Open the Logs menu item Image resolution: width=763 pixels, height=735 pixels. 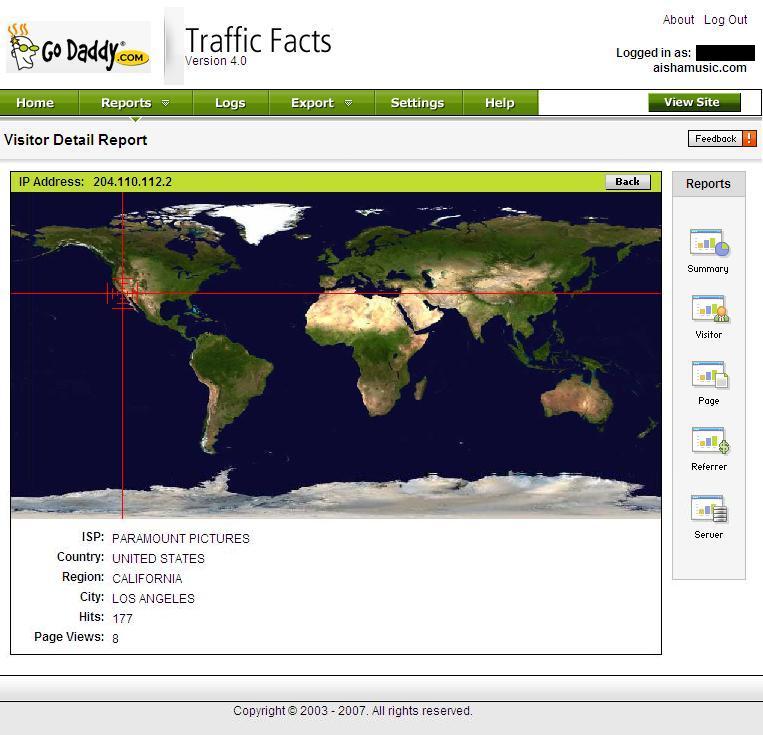(x=230, y=103)
